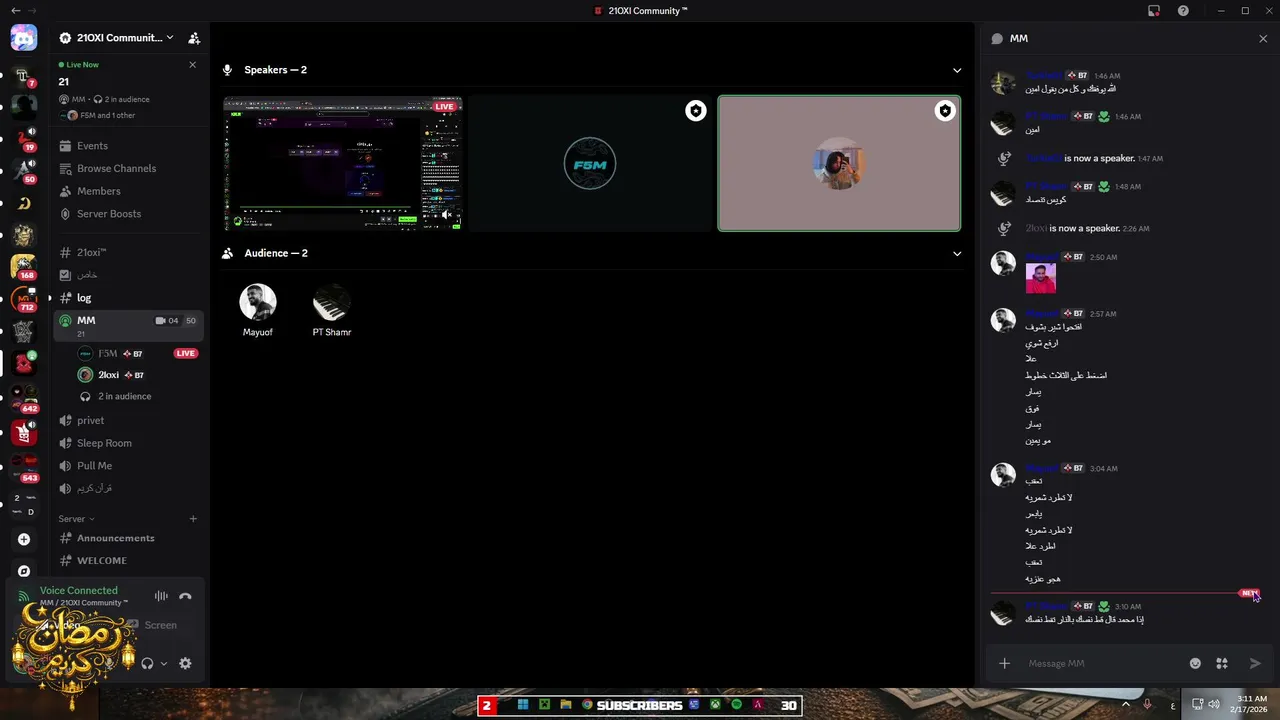Click the Voice Connected status text
Viewport: 1280px width, 720px height.
79,591
